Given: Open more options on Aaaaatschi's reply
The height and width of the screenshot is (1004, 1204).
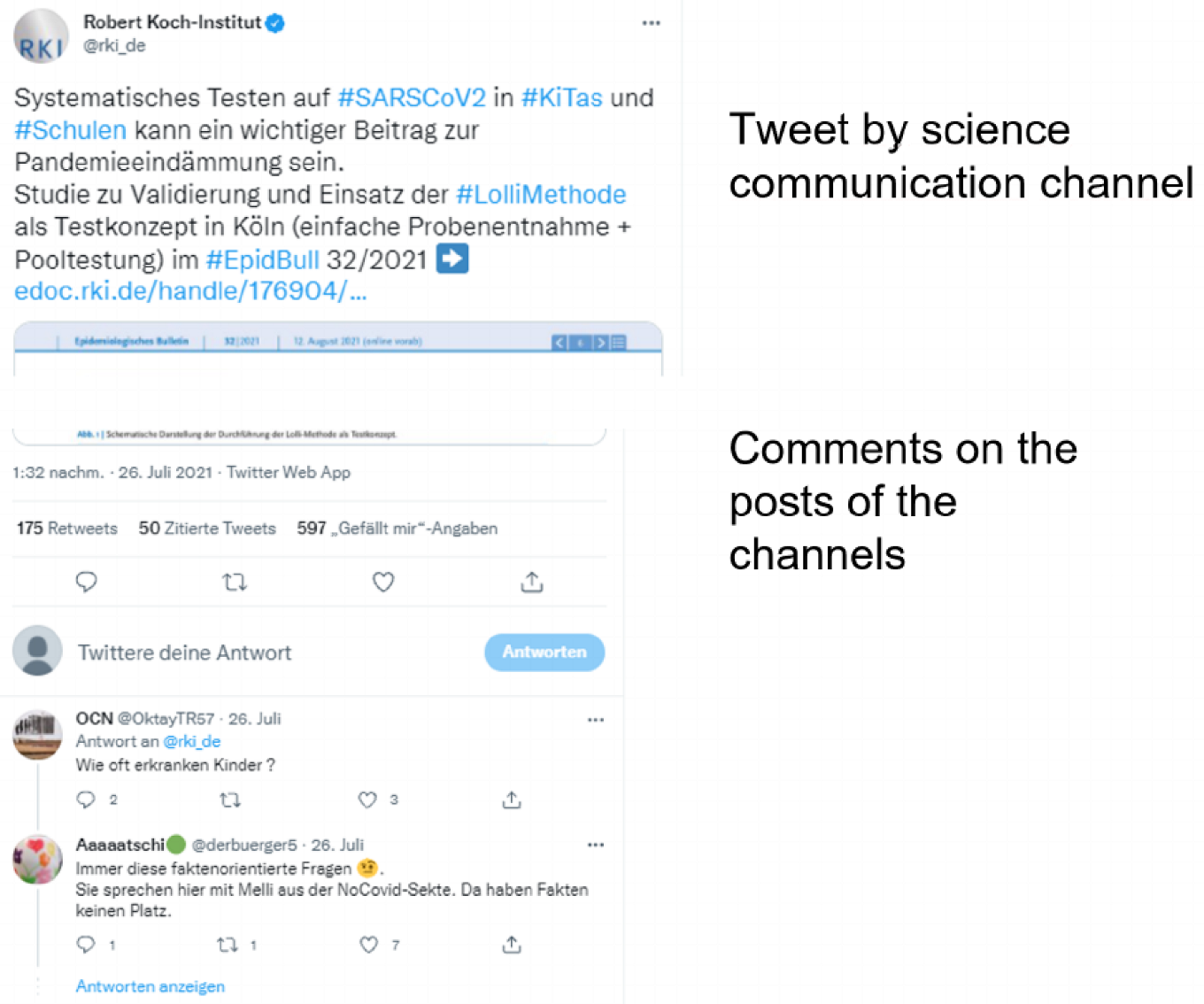Looking at the screenshot, I should tap(596, 845).
